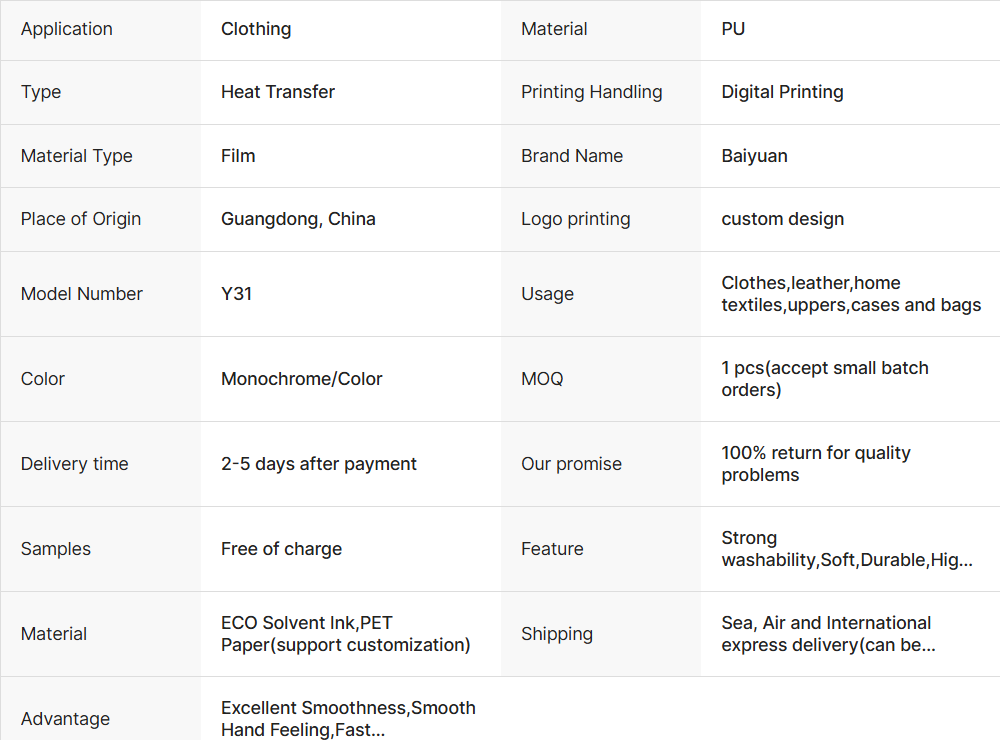Click the 'Our promise' label
1000x740 pixels.
click(x=571, y=464)
